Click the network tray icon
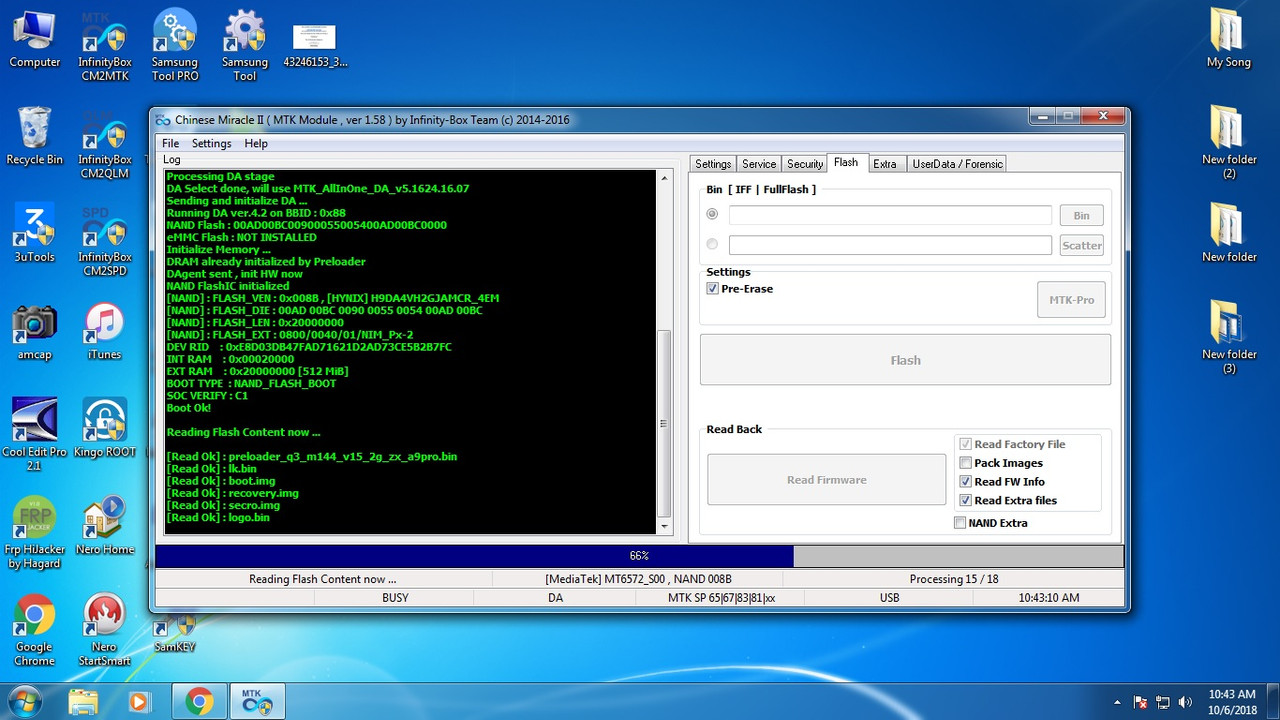 [x=1164, y=702]
